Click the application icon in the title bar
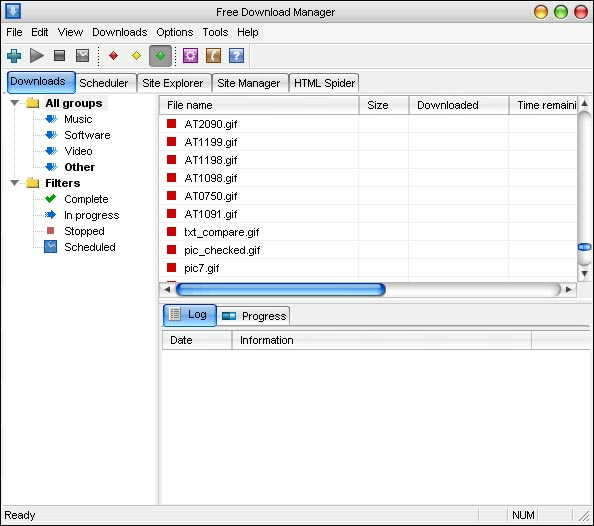 (13, 11)
